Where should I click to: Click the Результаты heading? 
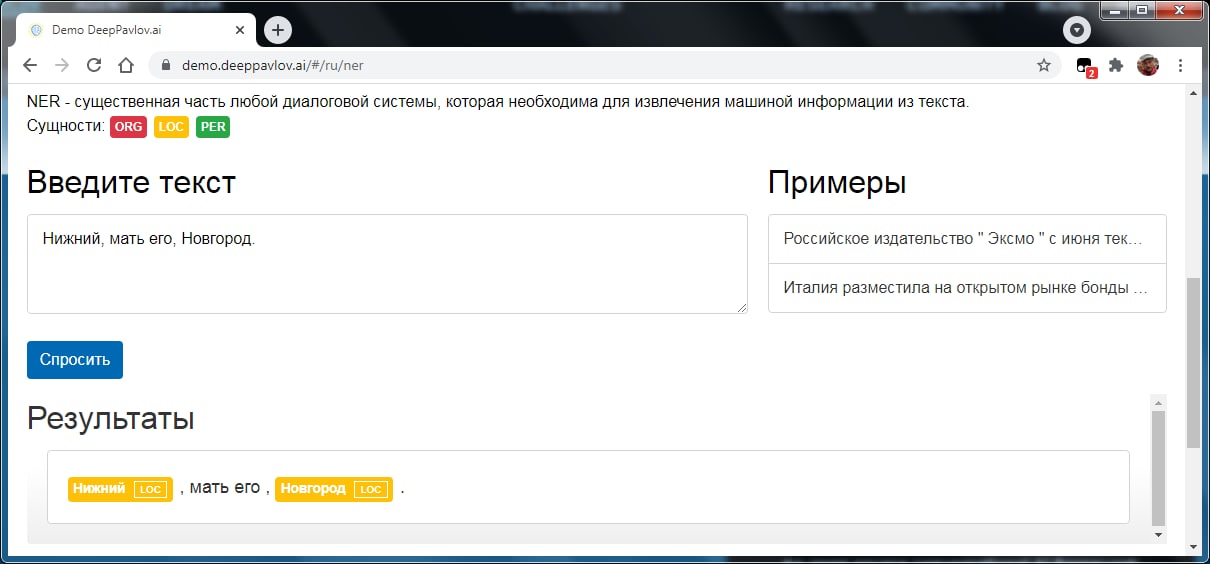point(110,418)
